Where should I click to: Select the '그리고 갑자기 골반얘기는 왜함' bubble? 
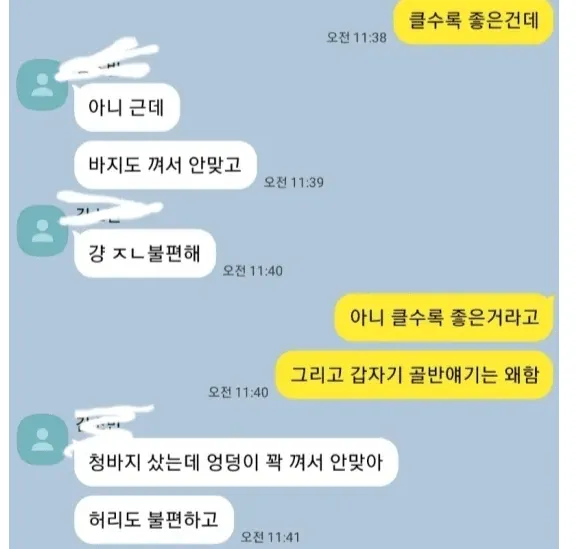pos(414,375)
